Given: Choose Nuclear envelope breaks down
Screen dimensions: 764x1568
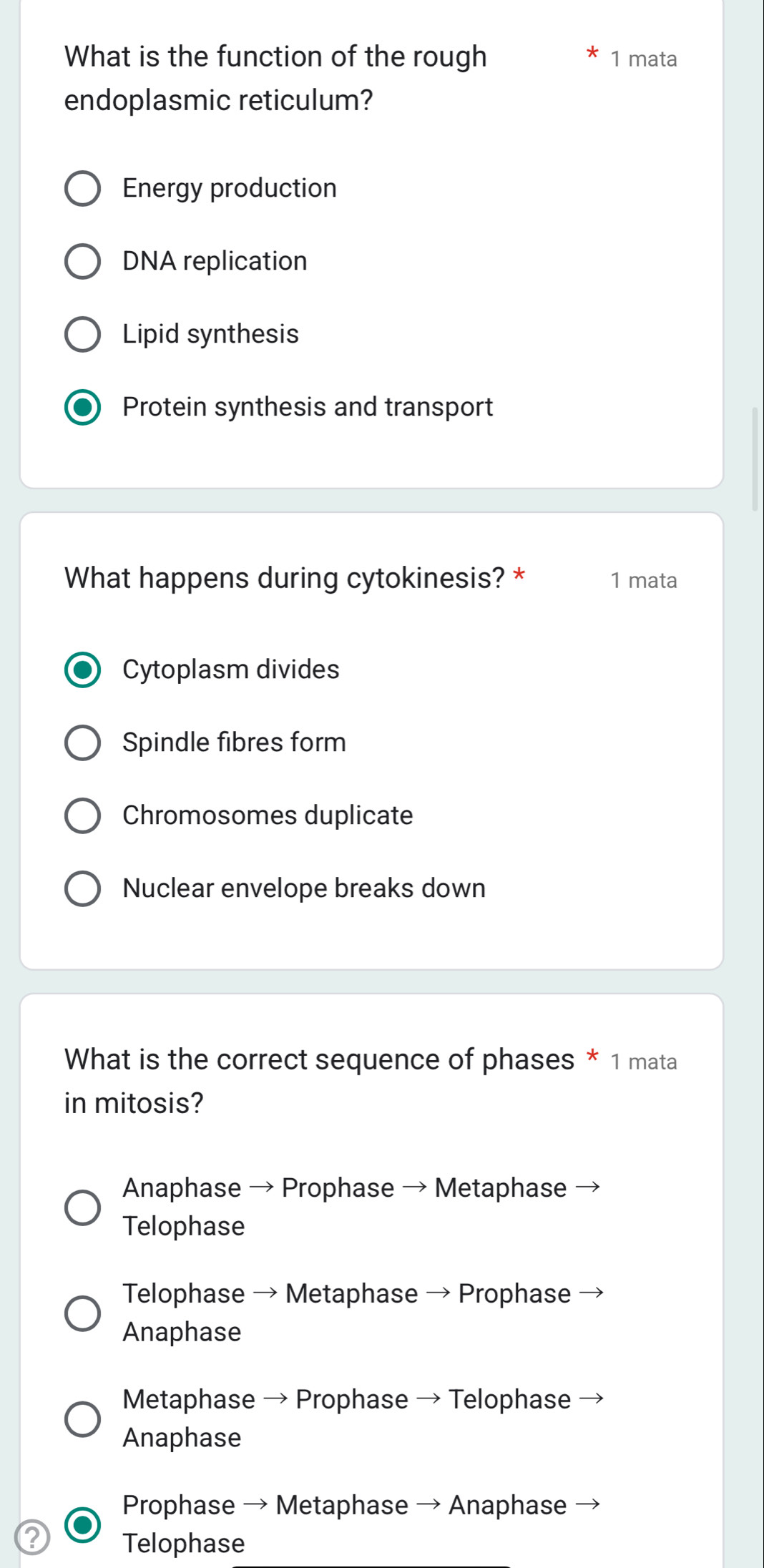Looking at the screenshot, I should [83, 888].
